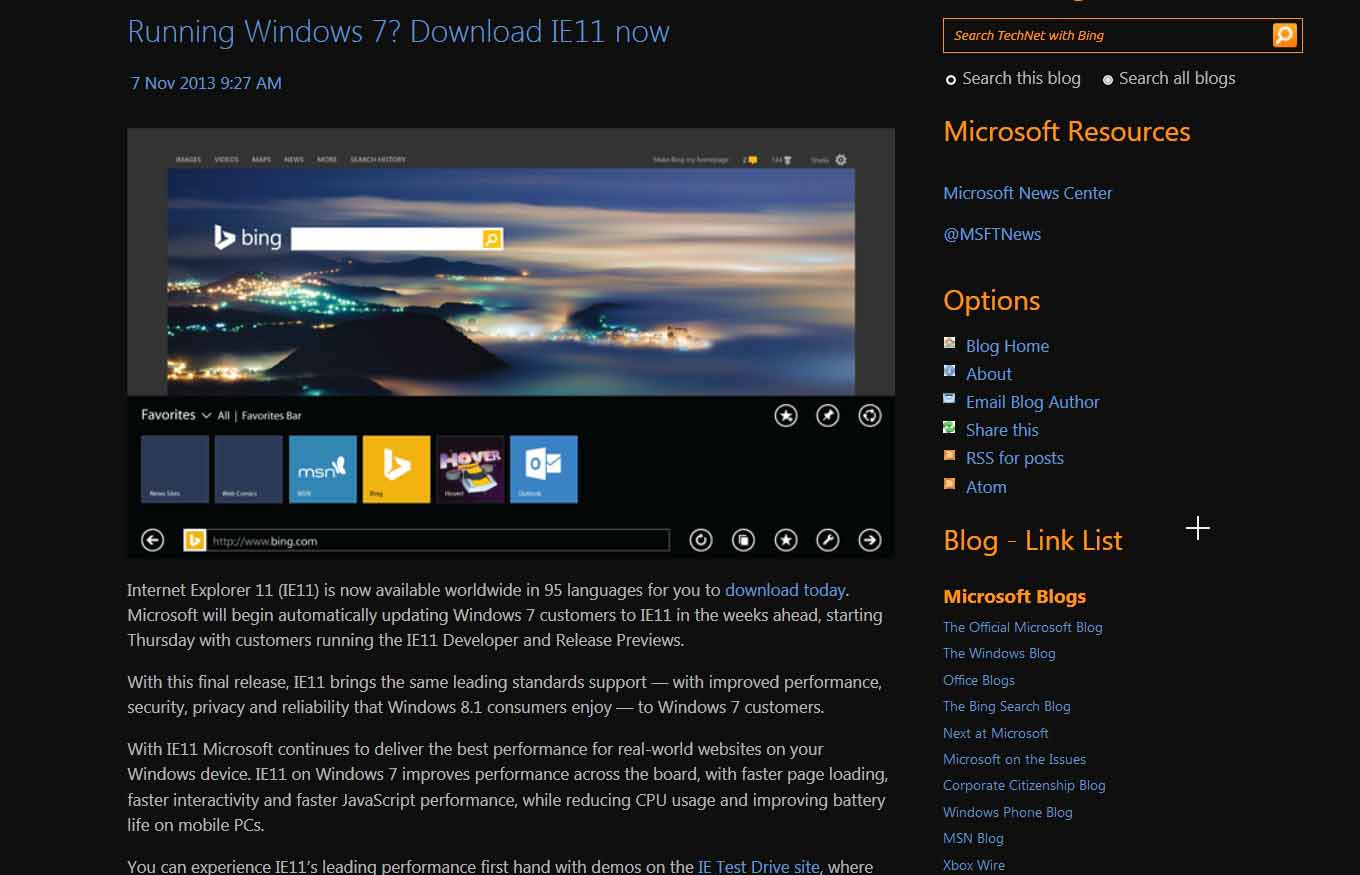Click the orange feed icon beside Atom
Screen dimensions: 1360x875
pyautogui.click(x=949, y=484)
